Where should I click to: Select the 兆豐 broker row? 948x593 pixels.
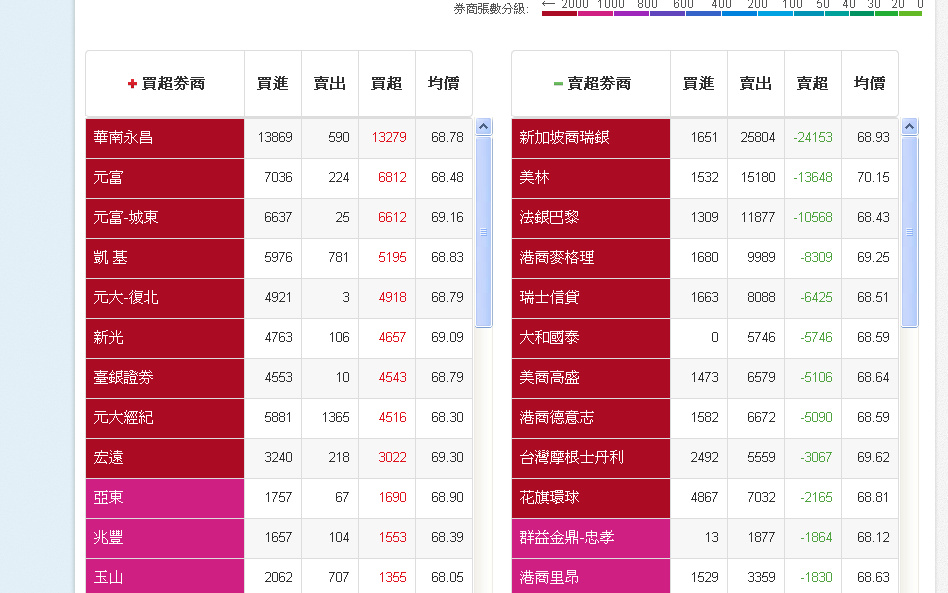pyautogui.click(x=279, y=537)
